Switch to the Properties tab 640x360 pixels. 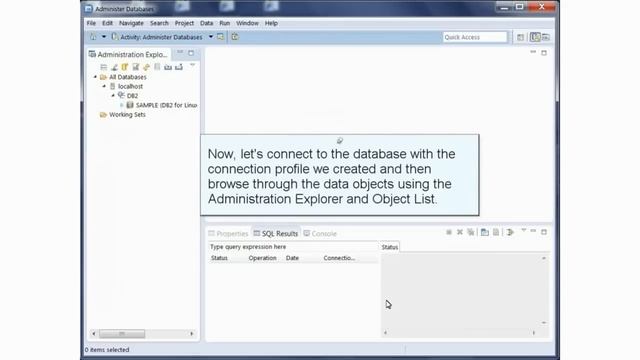tap(228, 233)
